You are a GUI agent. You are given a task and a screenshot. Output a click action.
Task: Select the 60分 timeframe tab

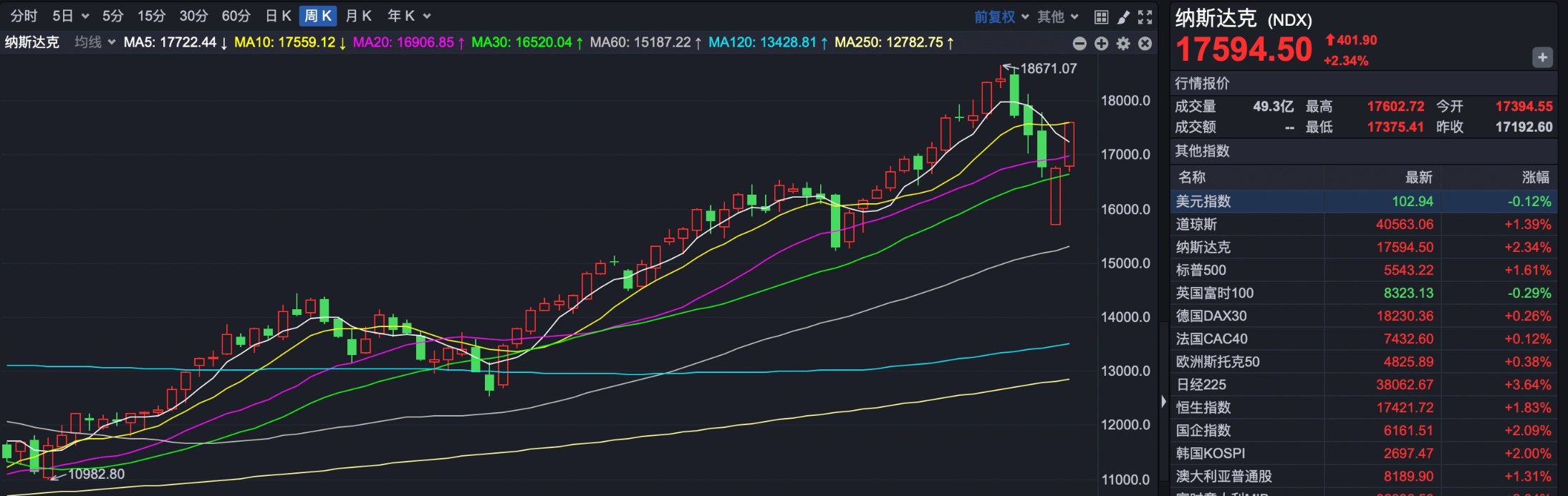236,16
